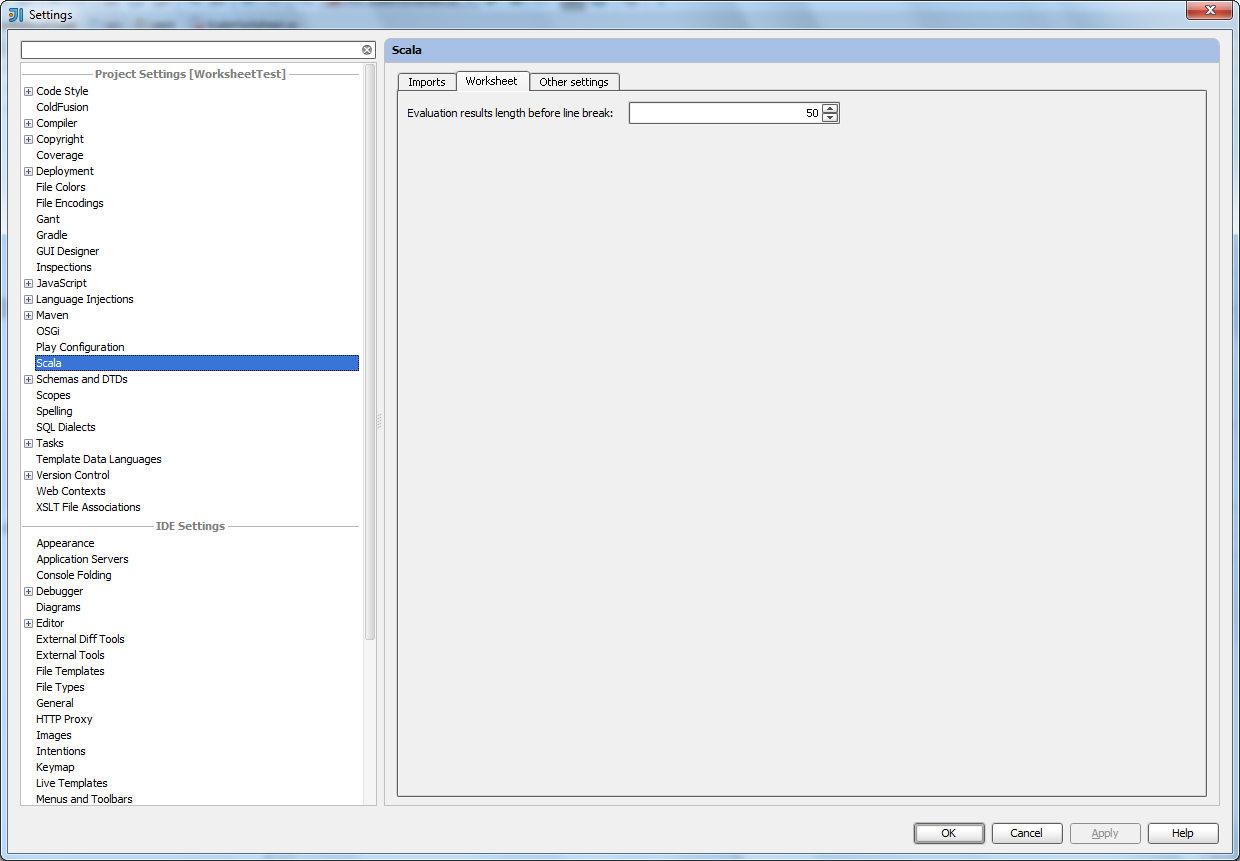Expand the Editor node
The width and height of the screenshot is (1240, 861).
pyautogui.click(x=29, y=623)
